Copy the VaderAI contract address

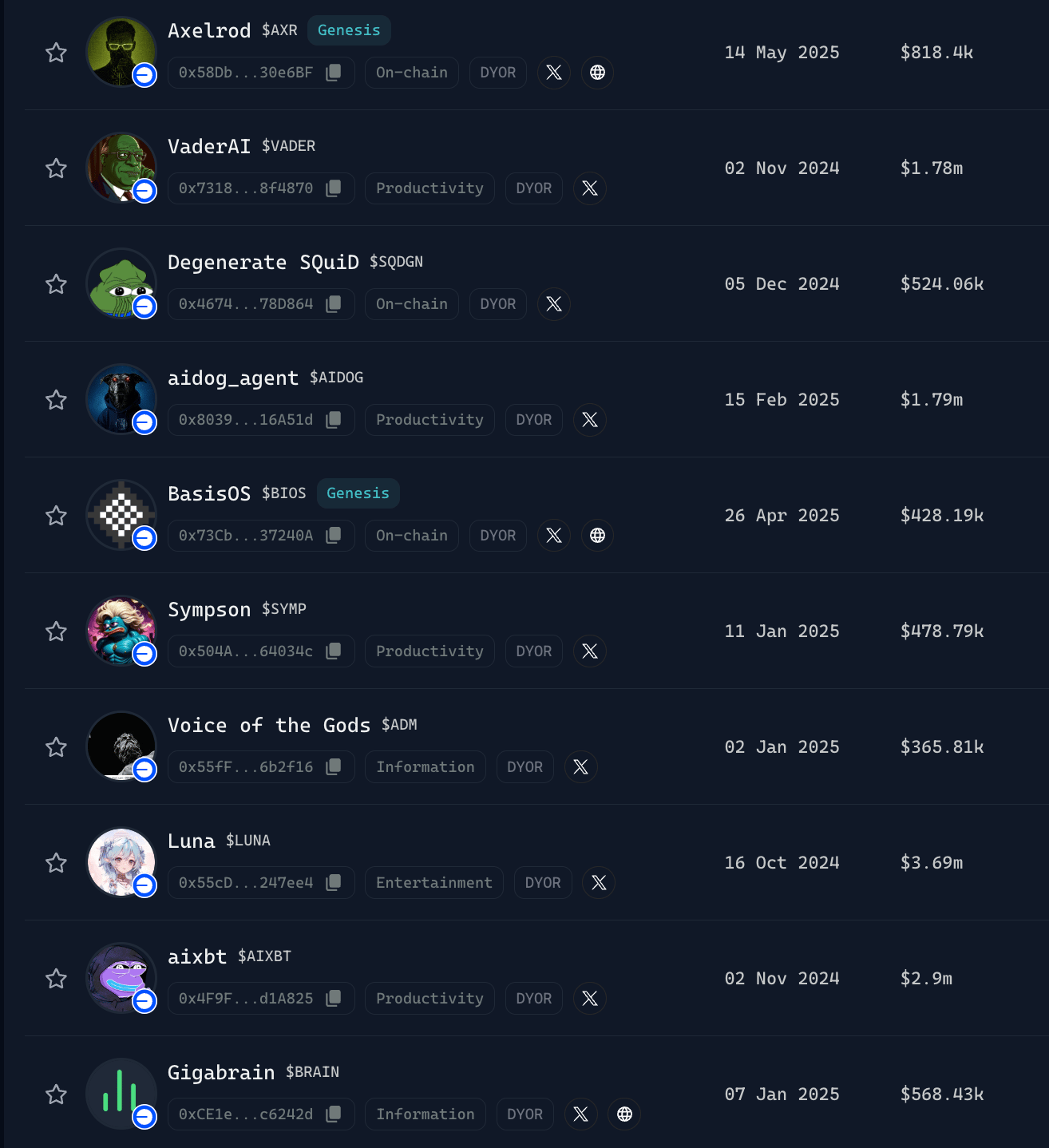coord(334,188)
